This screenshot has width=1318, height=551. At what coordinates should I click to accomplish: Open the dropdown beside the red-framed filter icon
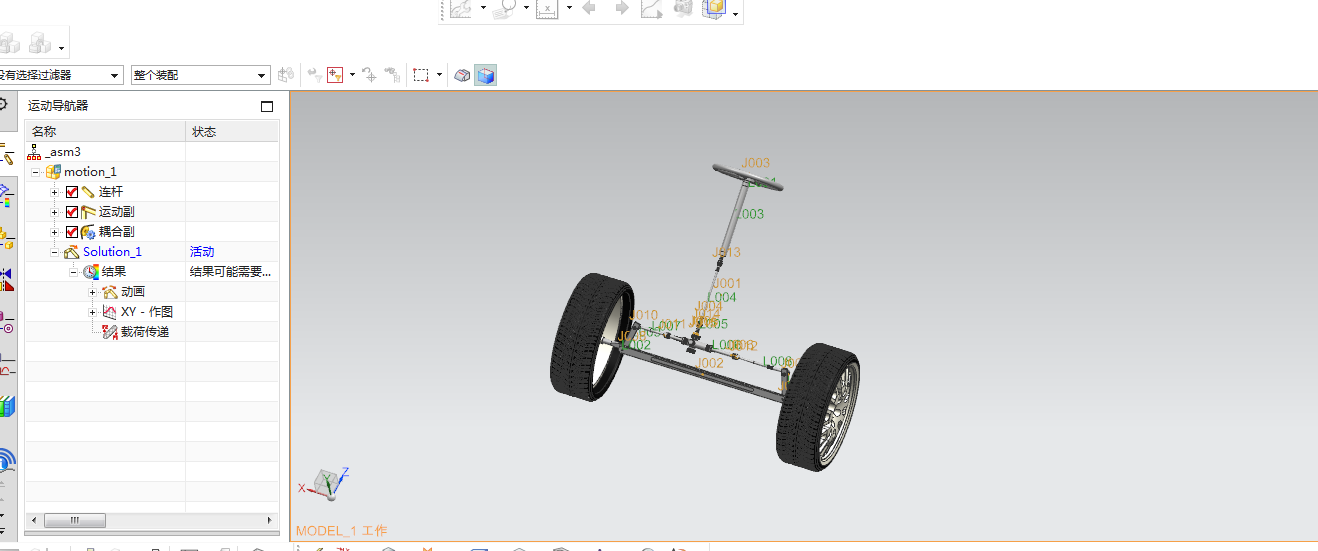[352, 75]
